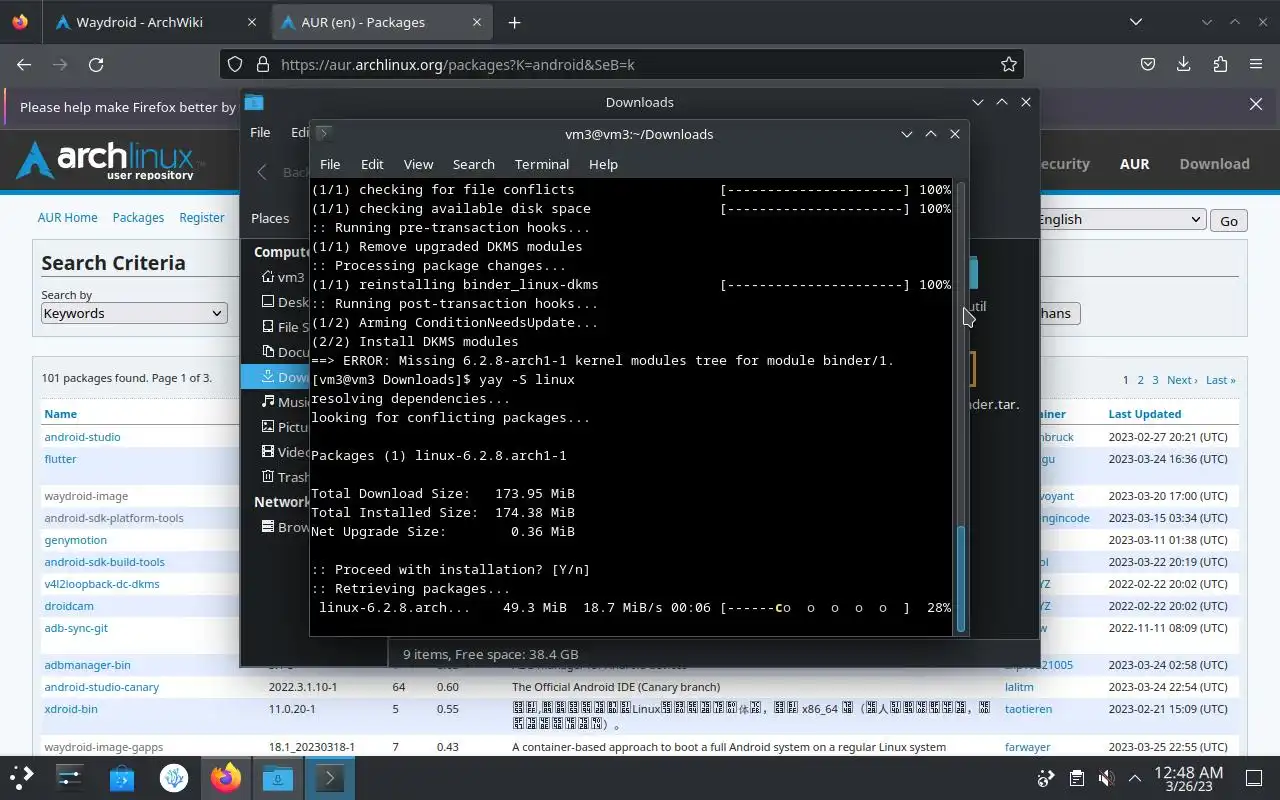Screen dimensions: 1280x800
Task: Open the application launcher in taskbar
Action: [x=22, y=777]
